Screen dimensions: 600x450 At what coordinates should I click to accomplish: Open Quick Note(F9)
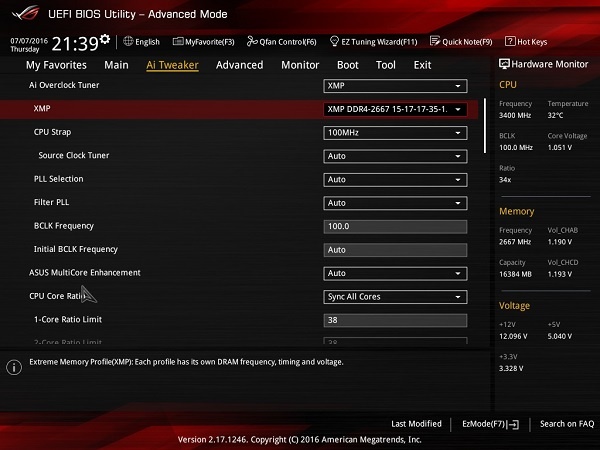pos(461,41)
